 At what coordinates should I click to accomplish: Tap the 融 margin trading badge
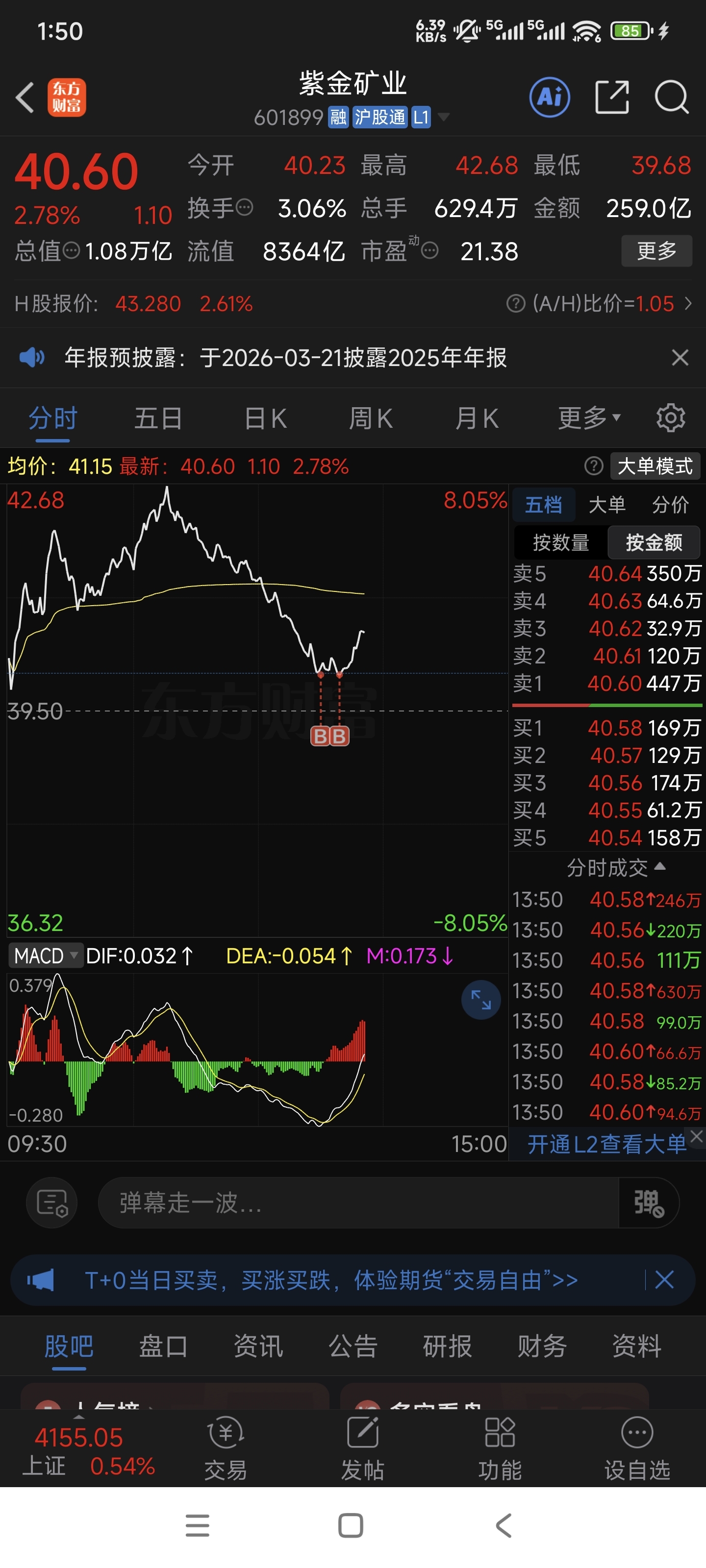pos(338,117)
